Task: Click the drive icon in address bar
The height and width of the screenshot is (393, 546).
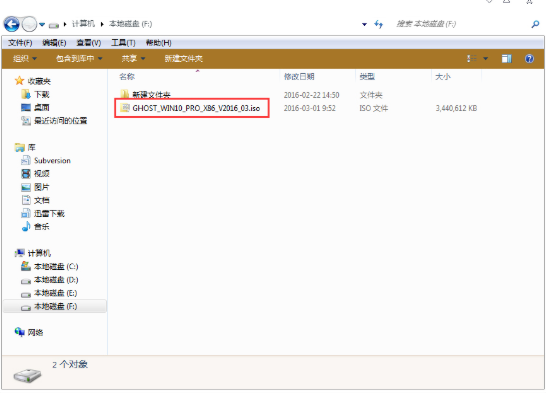Action: [x=54, y=25]
